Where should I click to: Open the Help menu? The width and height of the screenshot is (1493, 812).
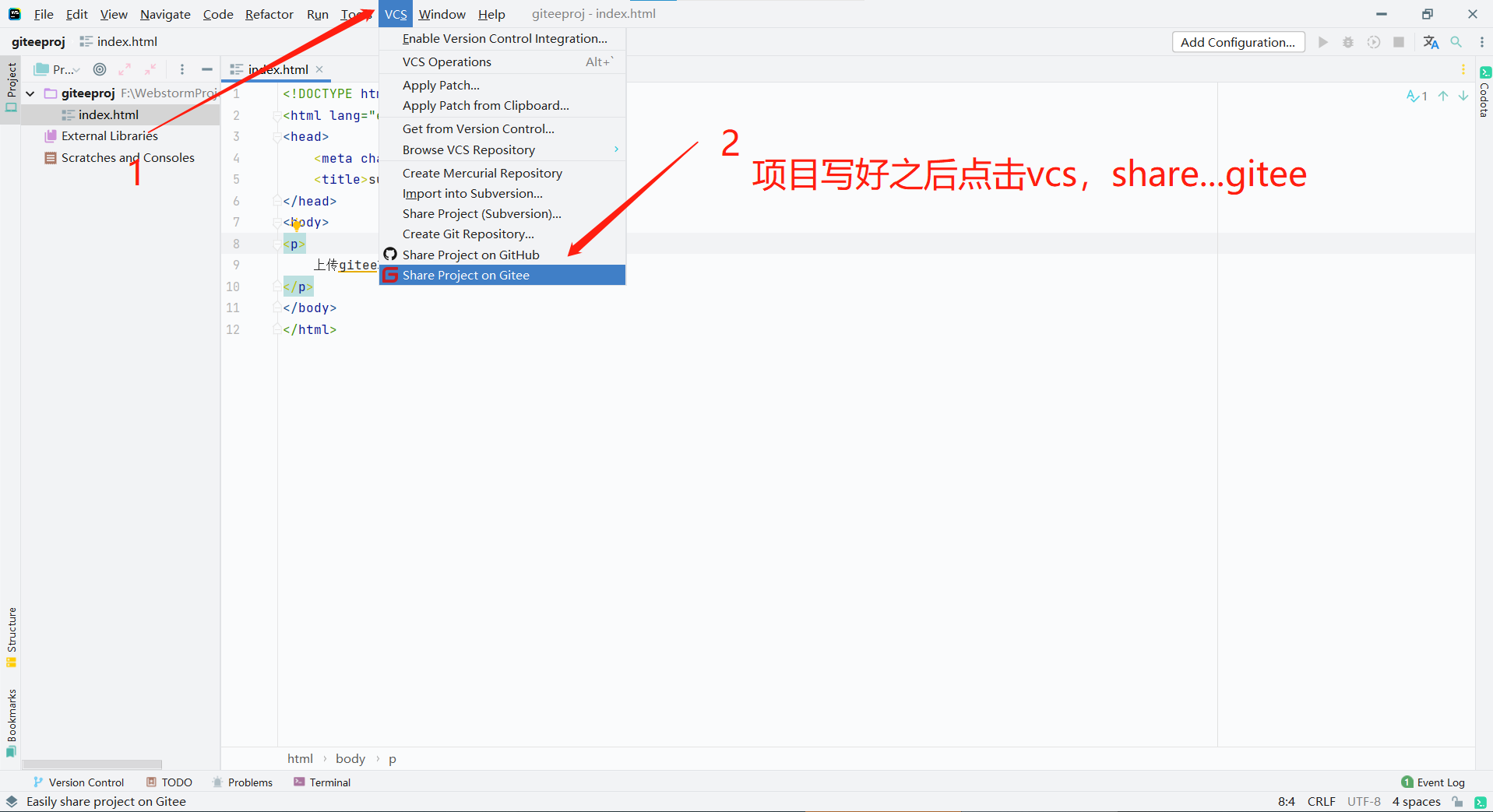[x=491, y=14]
